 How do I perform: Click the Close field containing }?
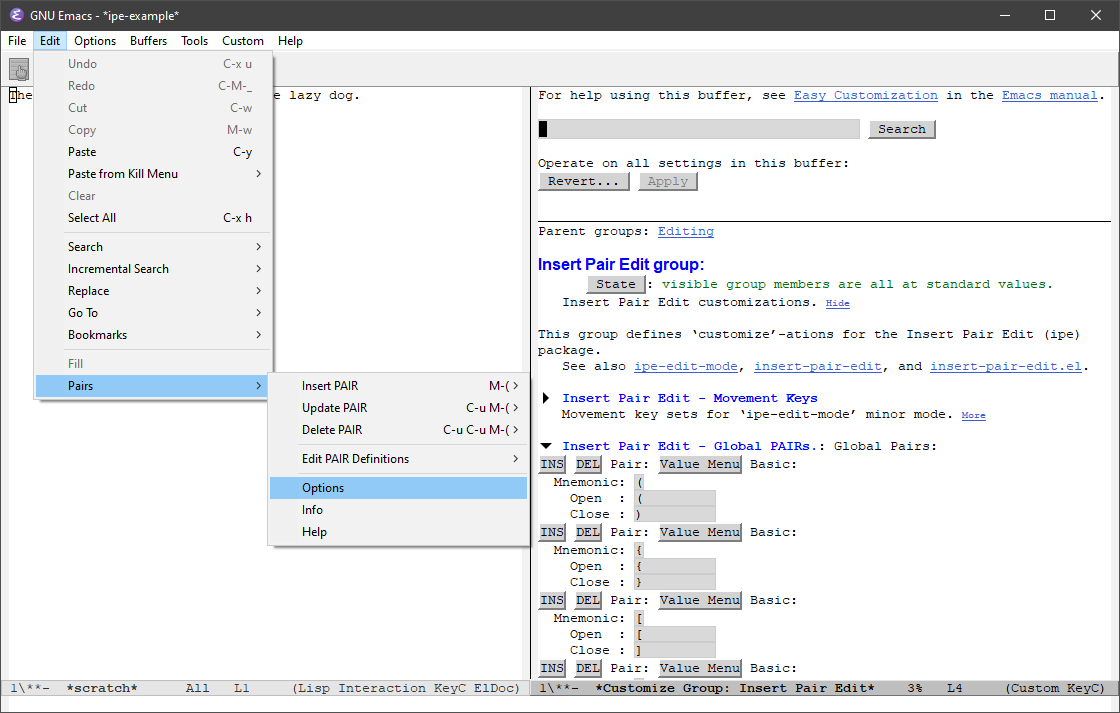click(x=675, y=582)
